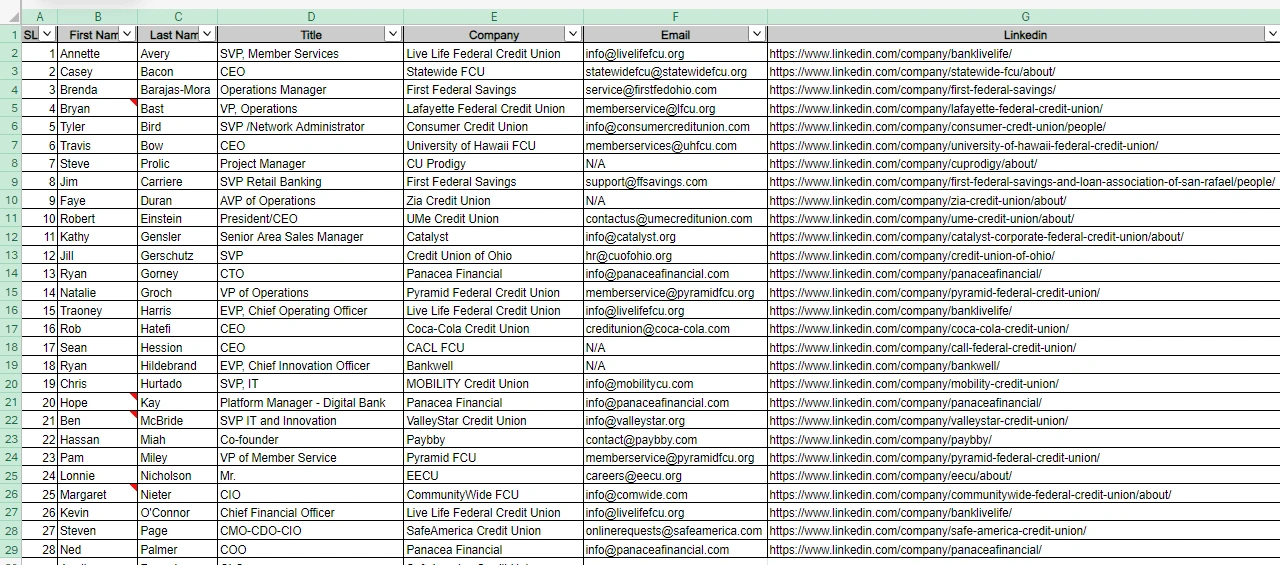The width and height of the screenshot is (1280, 565).
Task: Select the email support@ffsavings.com
Action: point(676,181)
